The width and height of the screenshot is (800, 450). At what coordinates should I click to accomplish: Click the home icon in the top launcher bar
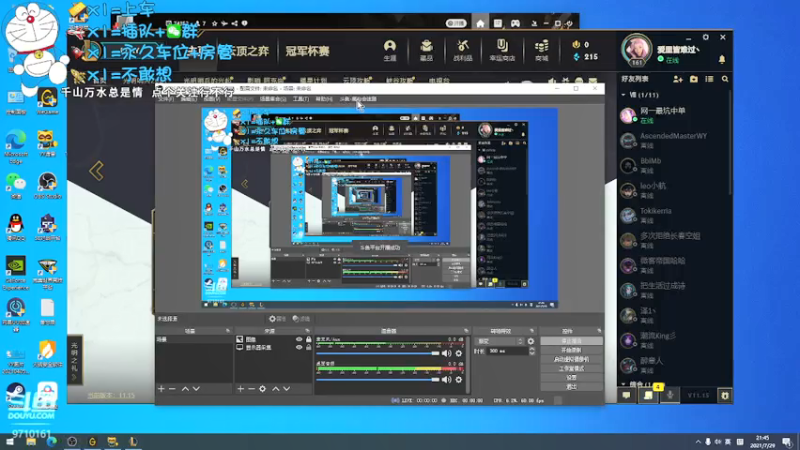point(480,23)
